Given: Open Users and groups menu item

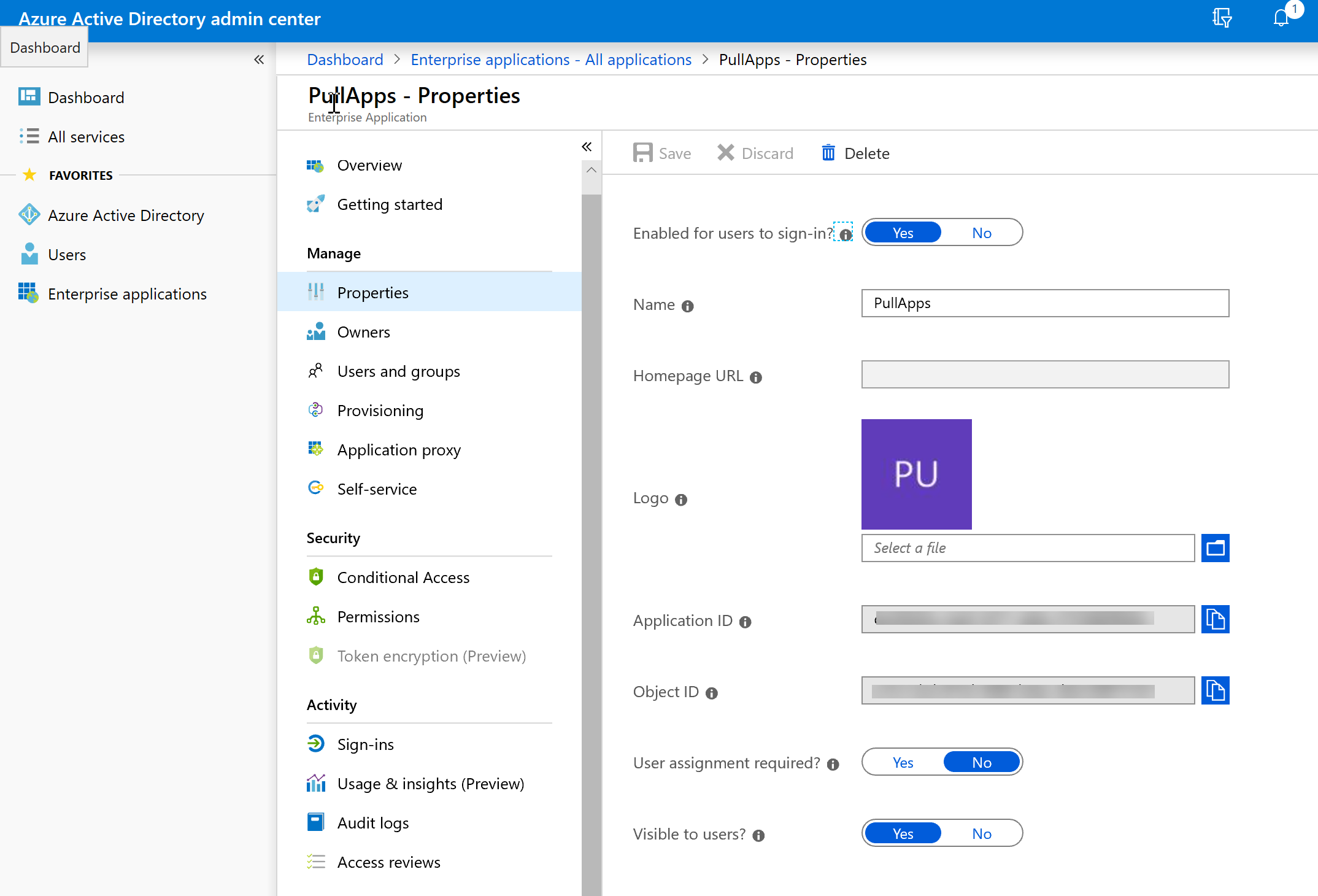Looking at the screenshot, I should tap(429, 371).
